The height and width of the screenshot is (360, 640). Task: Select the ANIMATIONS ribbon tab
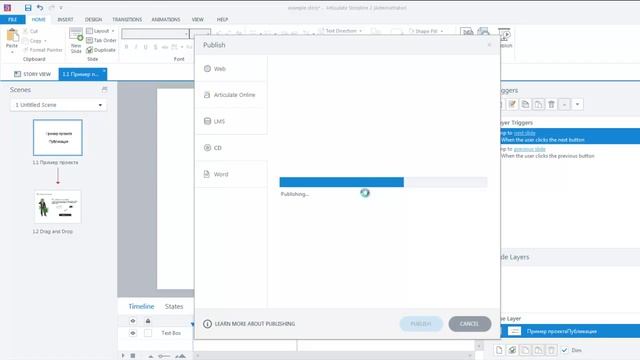coord(166,19)
